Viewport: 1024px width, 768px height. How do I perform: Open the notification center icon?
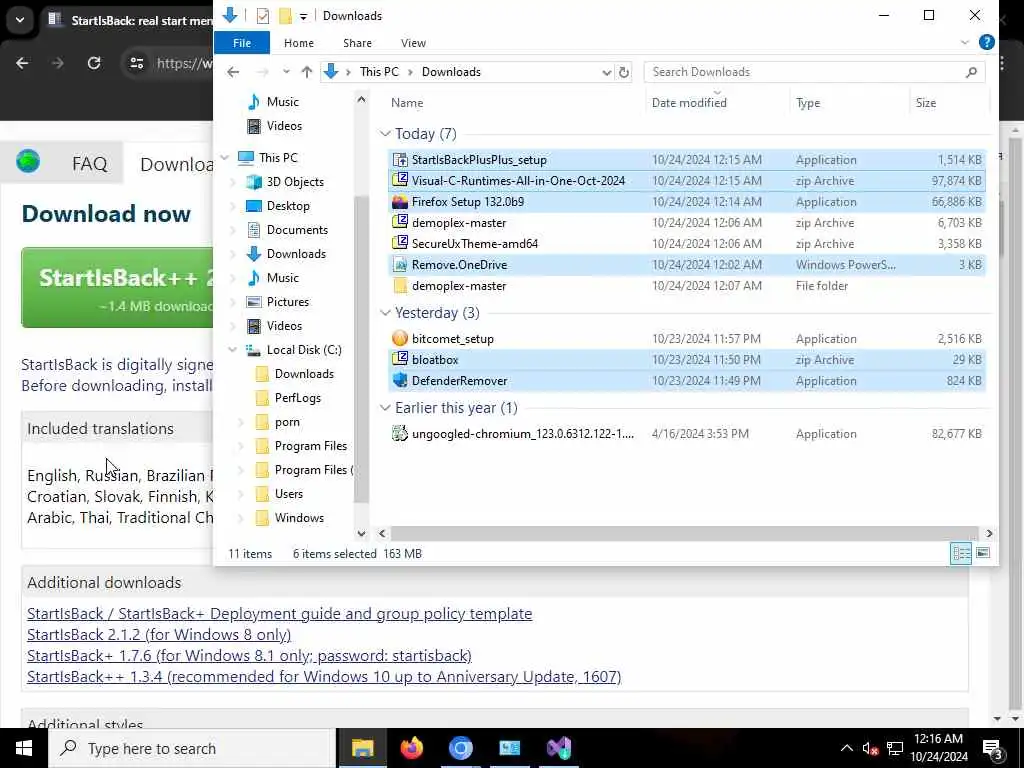pyautogui.click(x=993, y=749)
